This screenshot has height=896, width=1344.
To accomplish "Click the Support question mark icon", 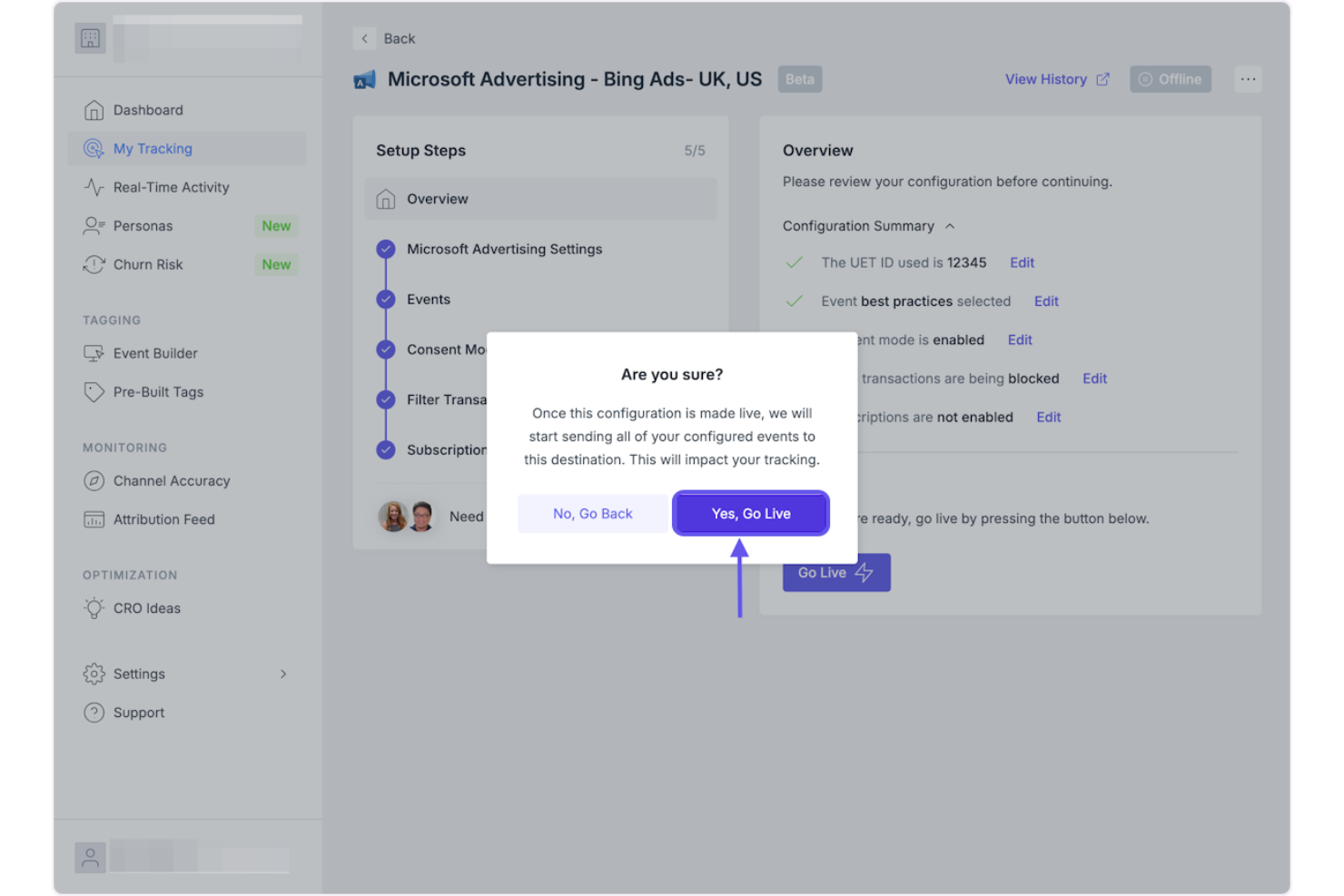I will tap(94, 713).
